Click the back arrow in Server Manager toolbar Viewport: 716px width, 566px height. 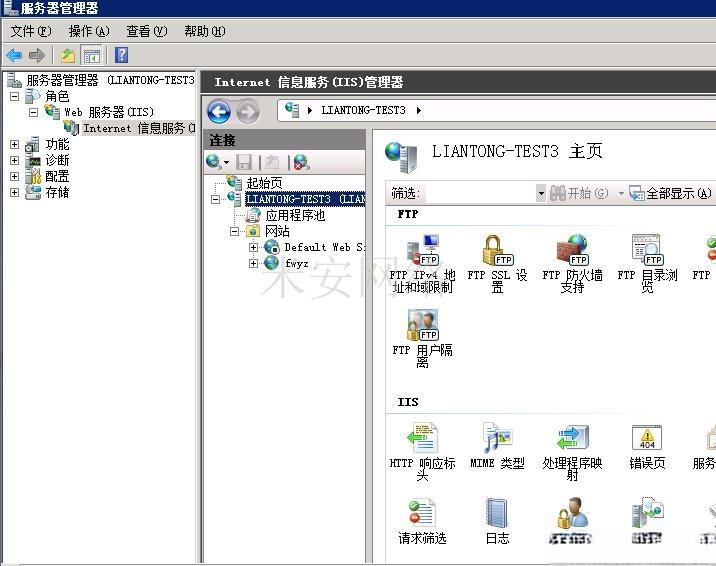pos(14,56)
